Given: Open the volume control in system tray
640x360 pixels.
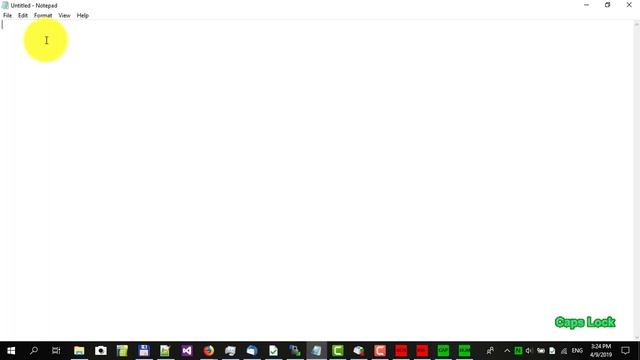Looking at the screenshot, I should (529, 351).
